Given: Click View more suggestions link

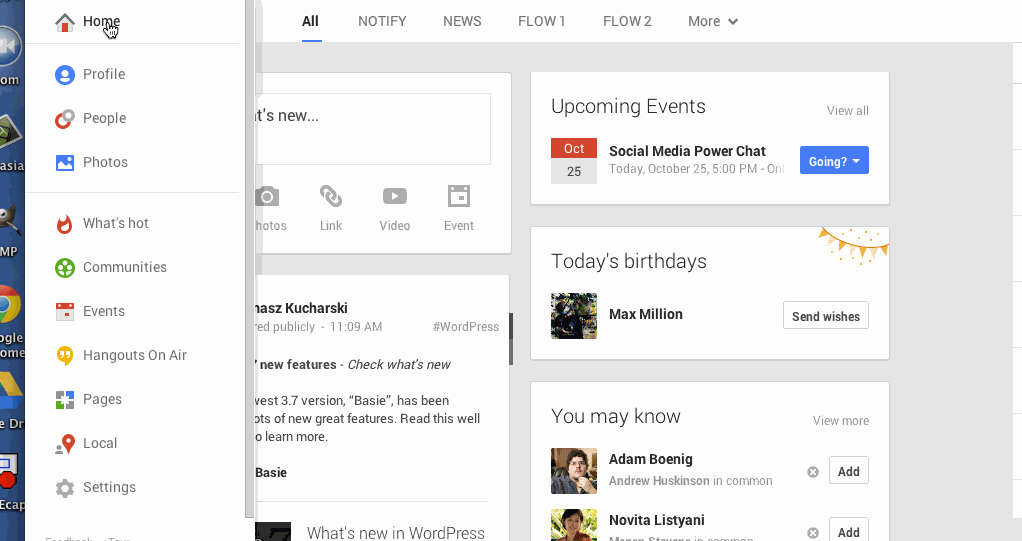Looking at the screenshot, I should pos(841,421).
